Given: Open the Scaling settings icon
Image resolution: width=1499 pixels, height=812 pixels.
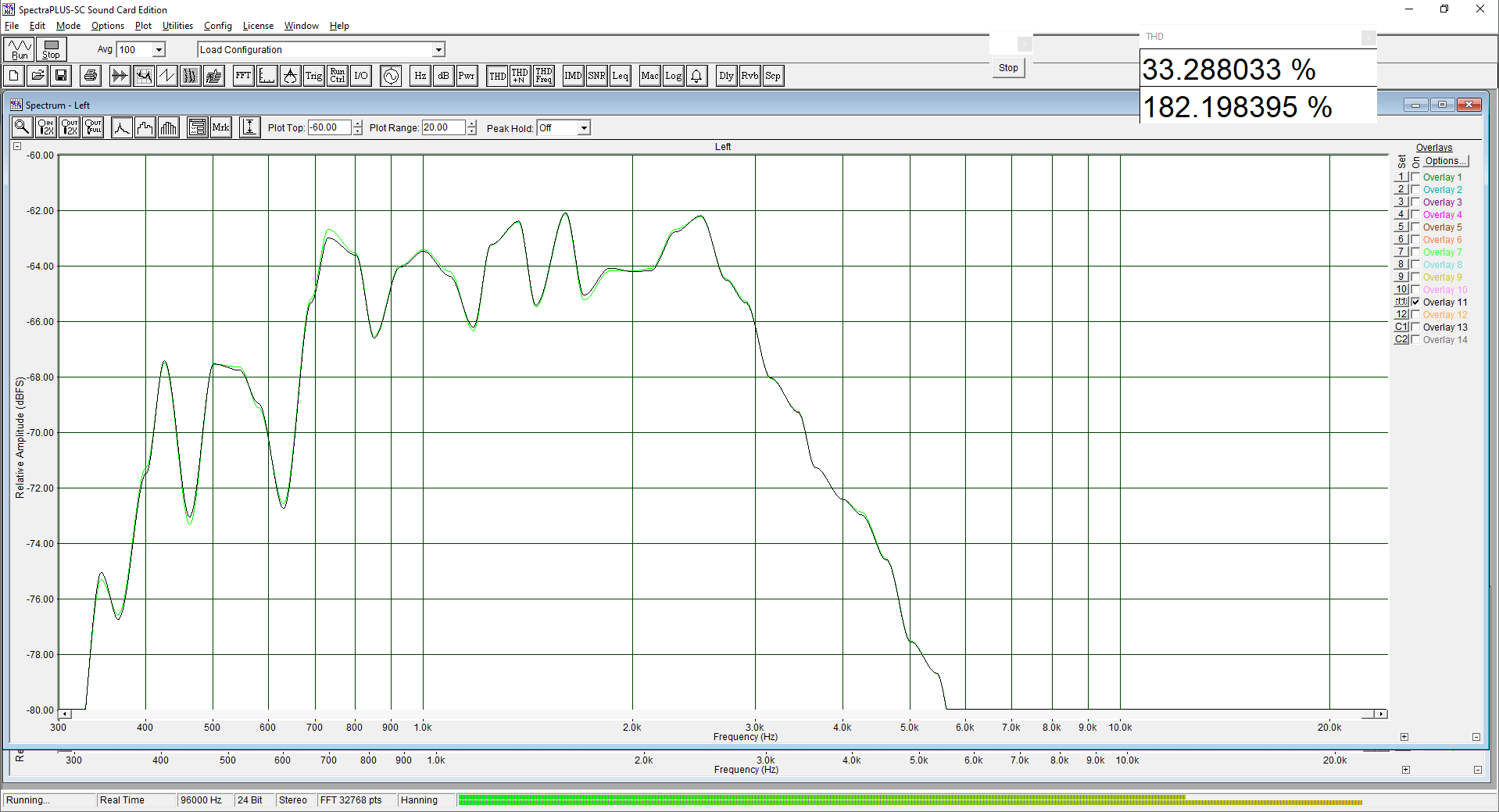Looking at the screenshot, I should (267, 76).
